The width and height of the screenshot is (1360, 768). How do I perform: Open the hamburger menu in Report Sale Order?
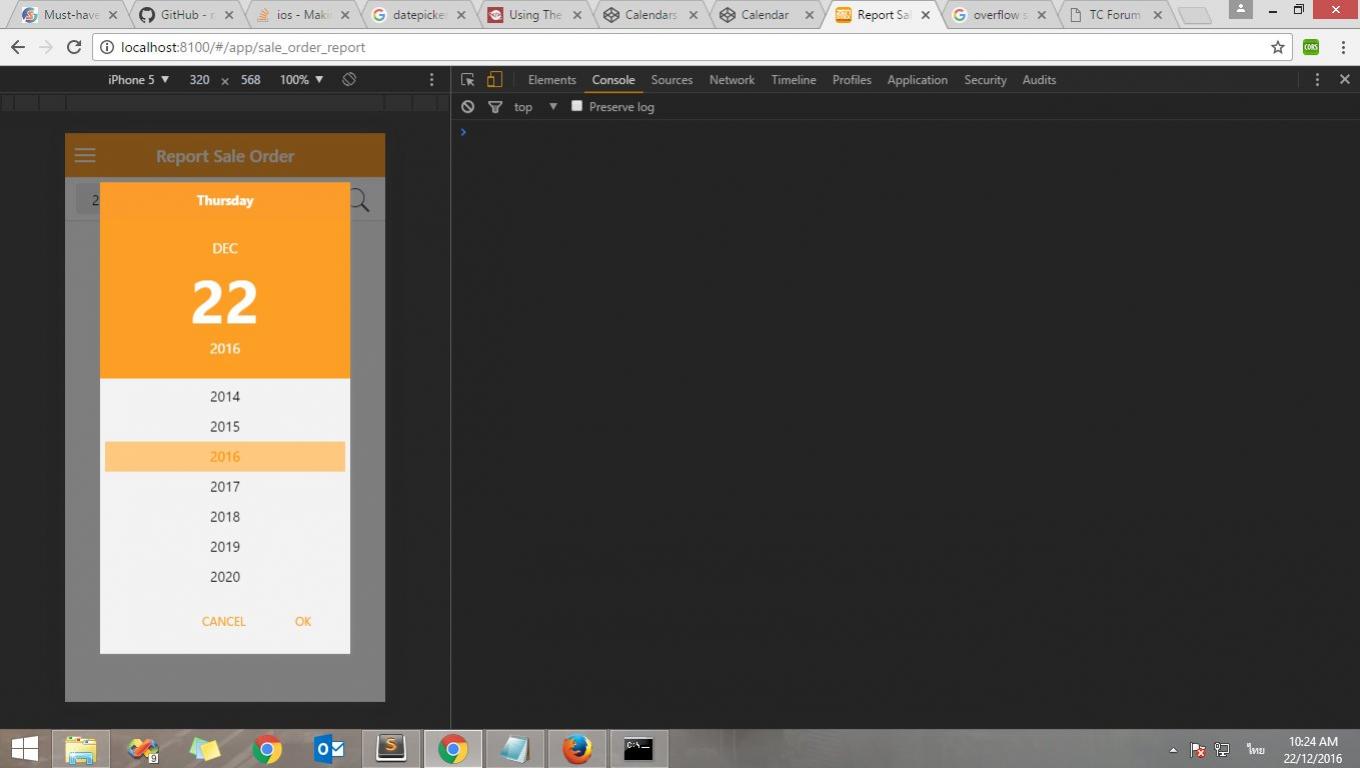point(85,155)
